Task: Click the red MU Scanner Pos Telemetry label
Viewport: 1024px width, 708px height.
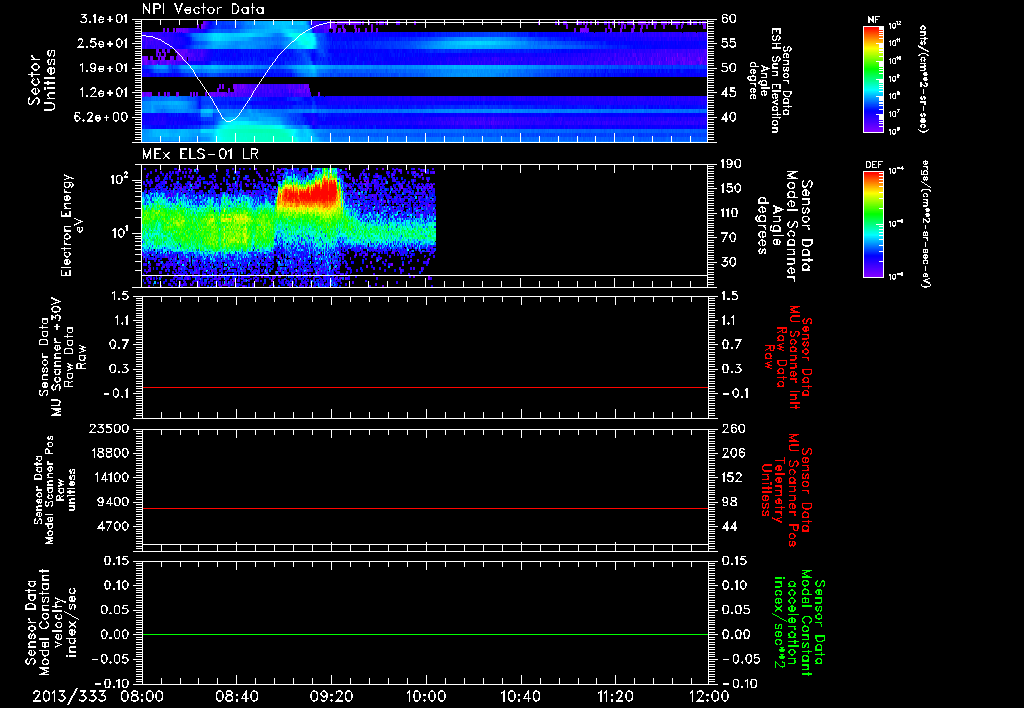Action: [x=786, y=490]
